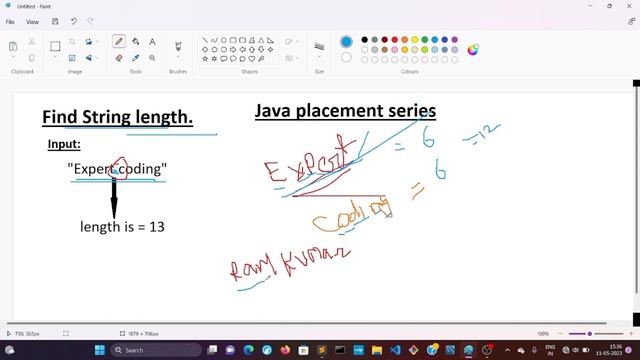Open Visual Studio Code from the taskbar
Image resolution: width=640 pixels, height=360 pixels.
pyautogui.click(x=395, y=350)
